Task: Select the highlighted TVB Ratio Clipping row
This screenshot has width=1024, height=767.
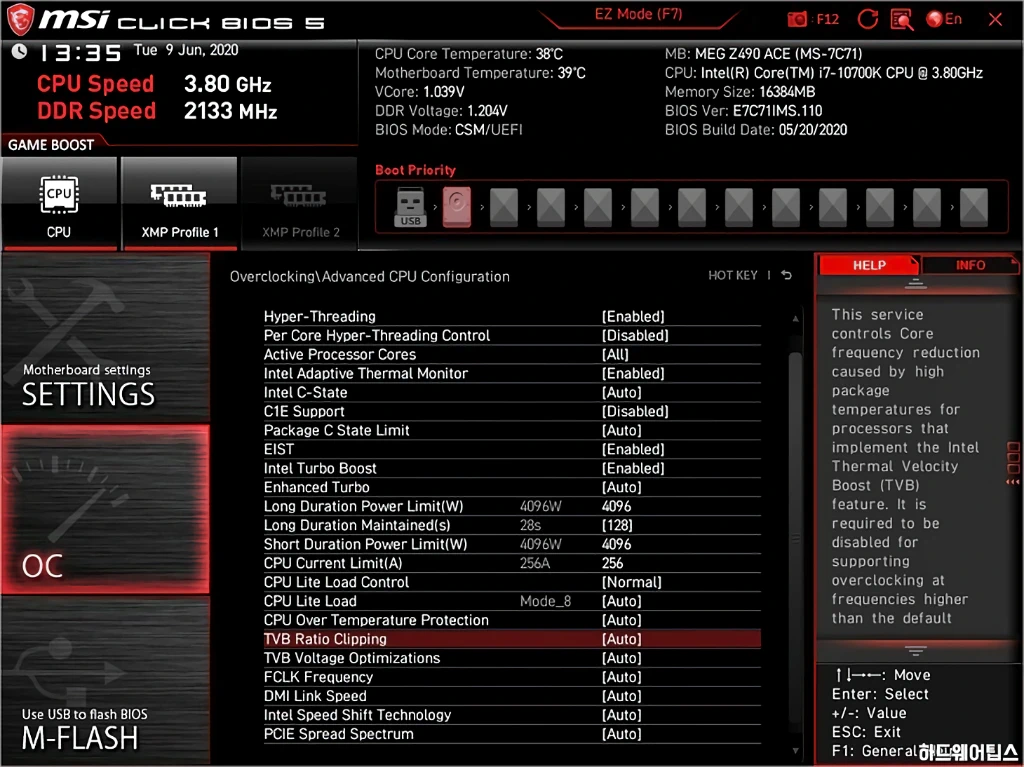Action: point(512,638)
